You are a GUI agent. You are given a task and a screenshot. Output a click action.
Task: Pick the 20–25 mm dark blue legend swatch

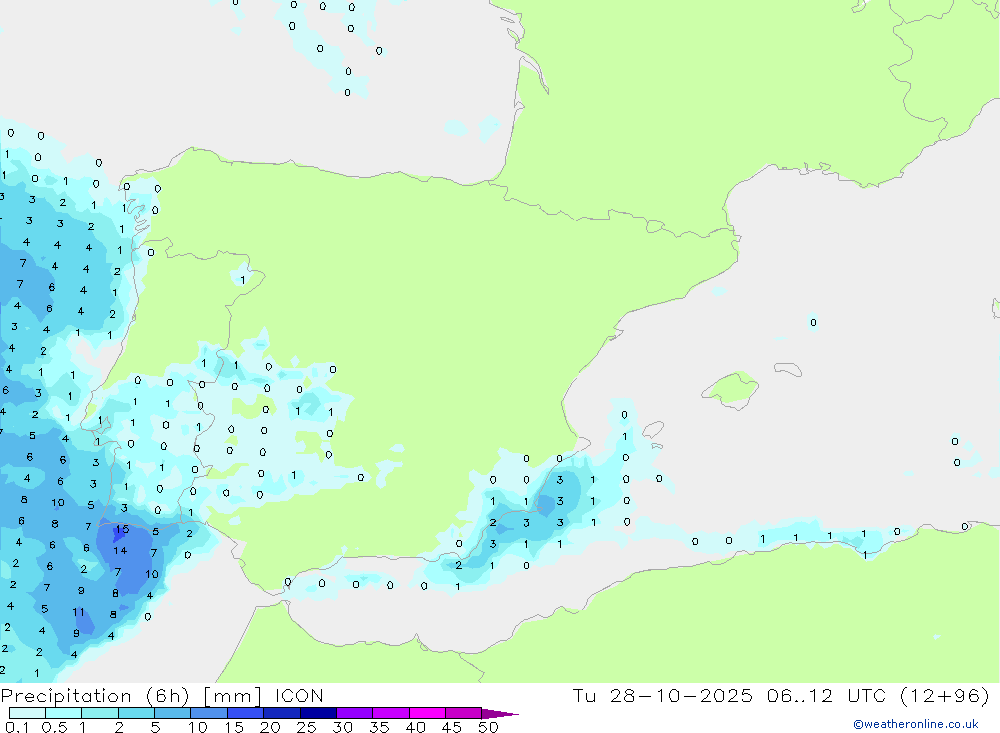[x=282, y=713]
